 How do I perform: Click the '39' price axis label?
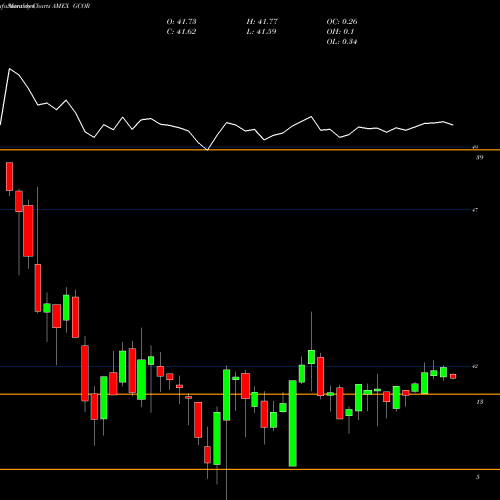pyautogui.click(x=479, y=157)
